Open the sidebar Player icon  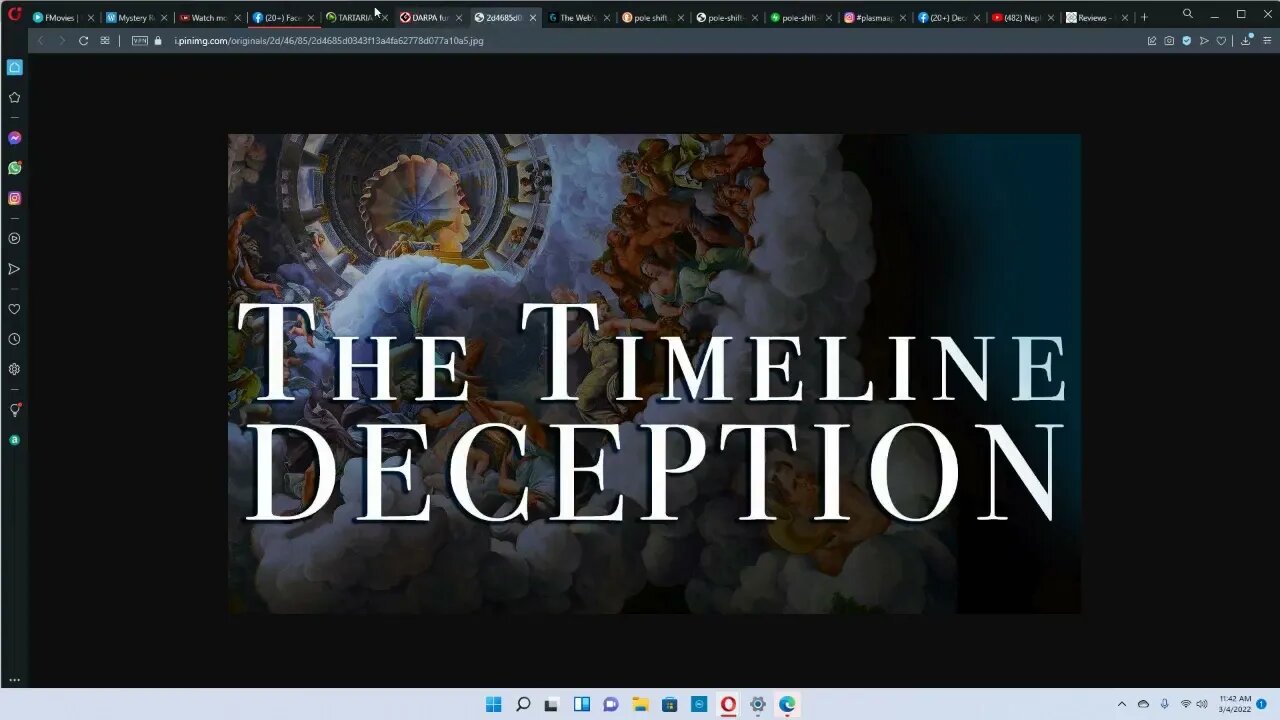14,239
